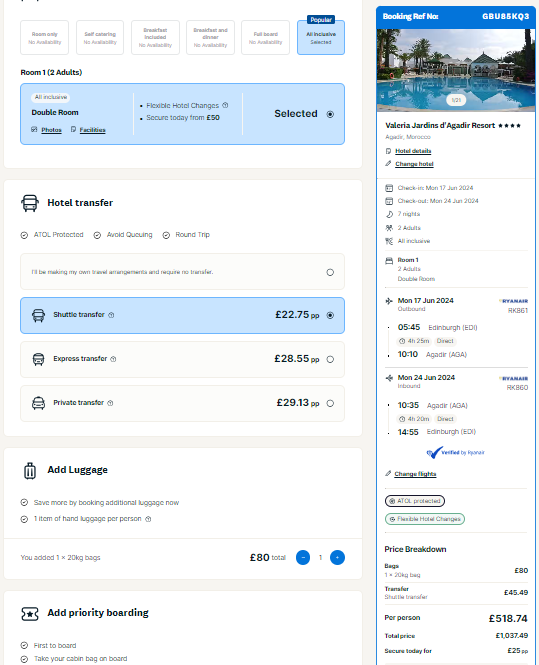This screenshot has height=665, width=539.
Task: Open the Hotel details link
Action: (413, 151)
